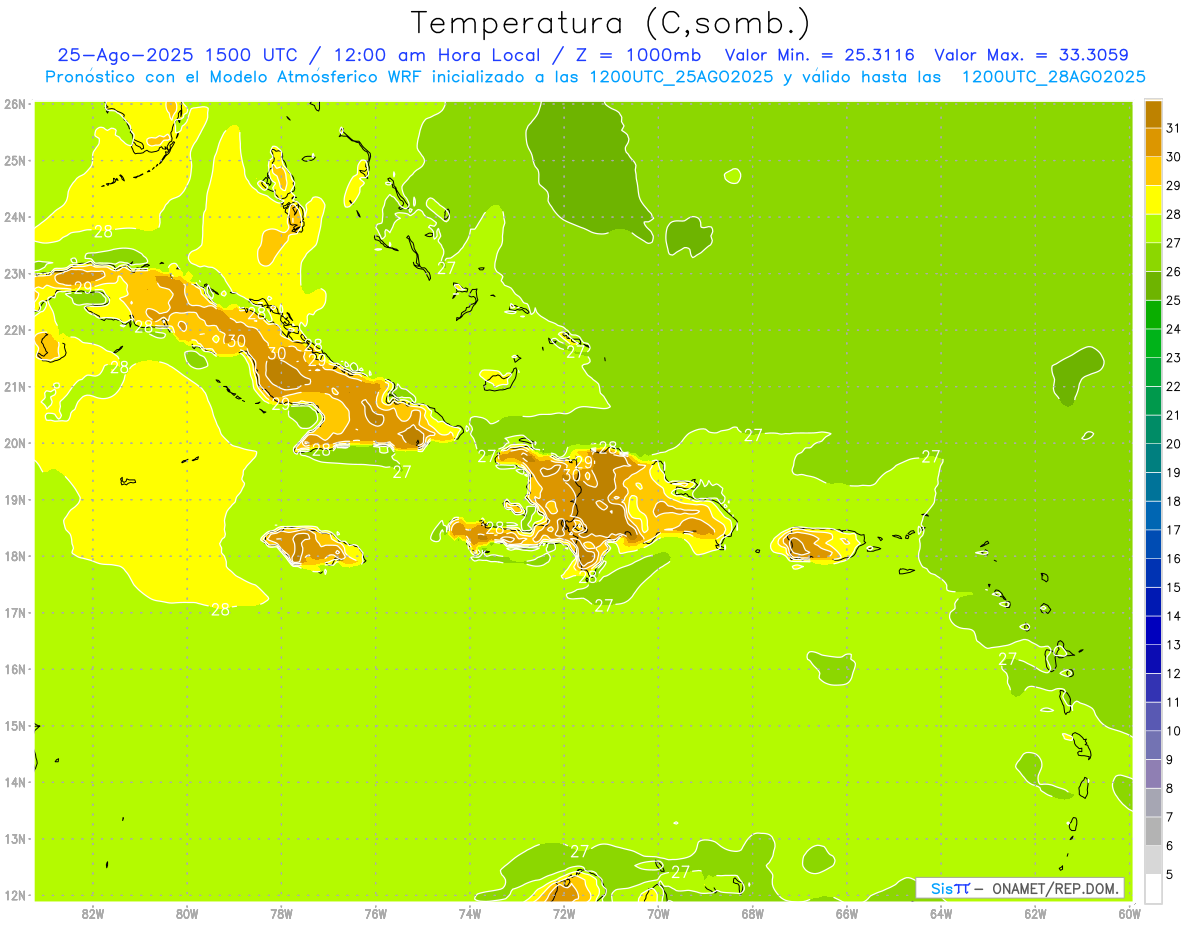Click the title "Temperatura (C,somb.)"
This screenshot has height=927, width=1200.
(x=610, y=22)
